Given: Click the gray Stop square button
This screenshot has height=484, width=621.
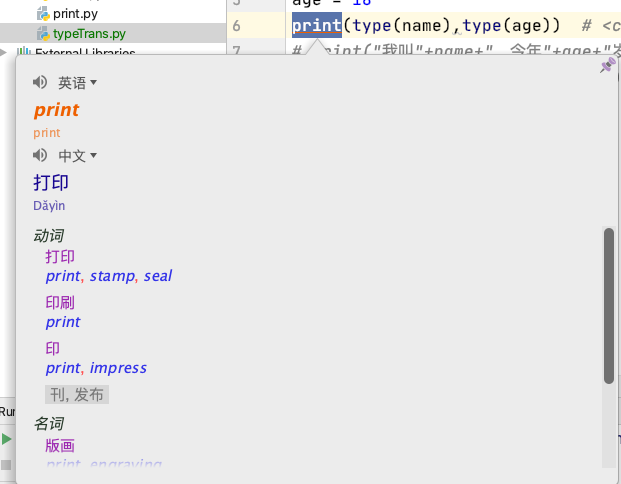Looking at the screenshot, I should tap(6, 465).
